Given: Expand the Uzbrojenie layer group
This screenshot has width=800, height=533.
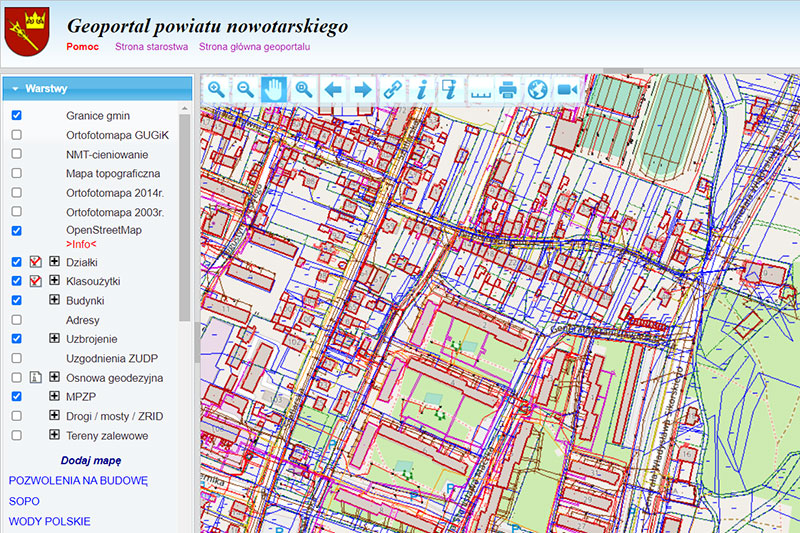Looking at the screenshot, I should click(x=54, y=338).
